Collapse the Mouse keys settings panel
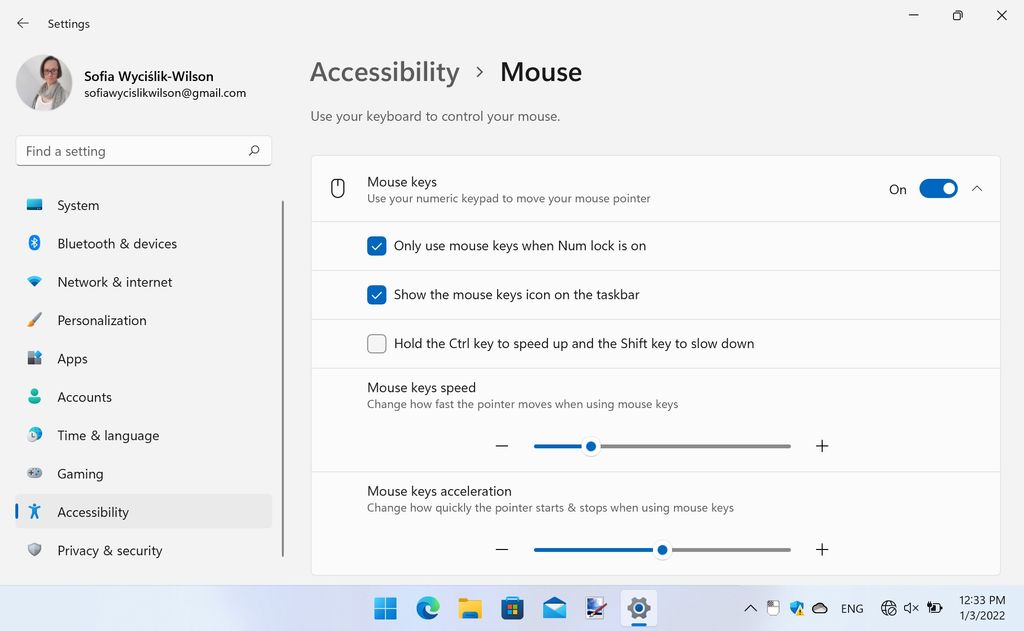Image resolution: width=1024 pixels, height=631 pixels. click(x=977, y=188)
